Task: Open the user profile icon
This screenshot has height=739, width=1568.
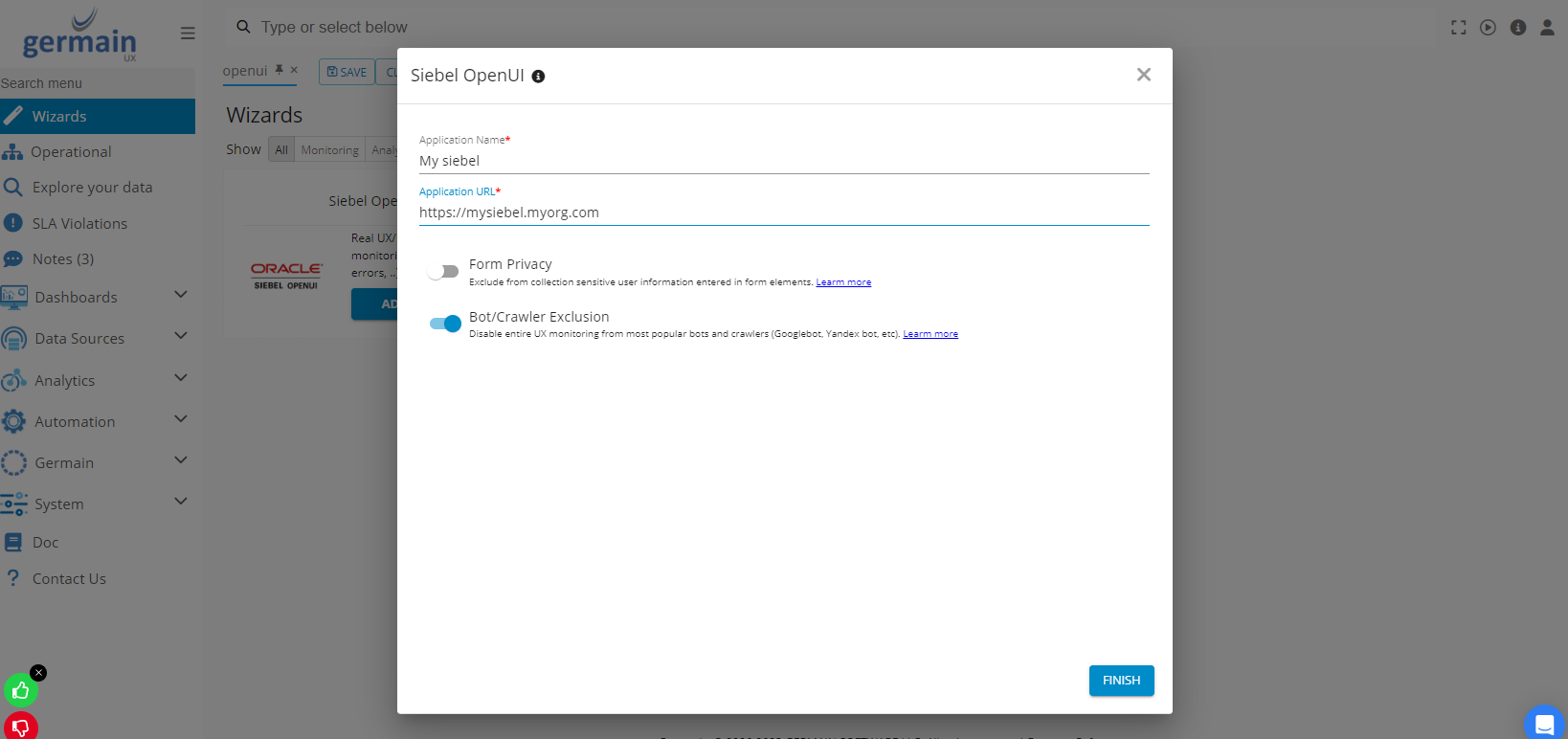Action: click(1547, 28)
